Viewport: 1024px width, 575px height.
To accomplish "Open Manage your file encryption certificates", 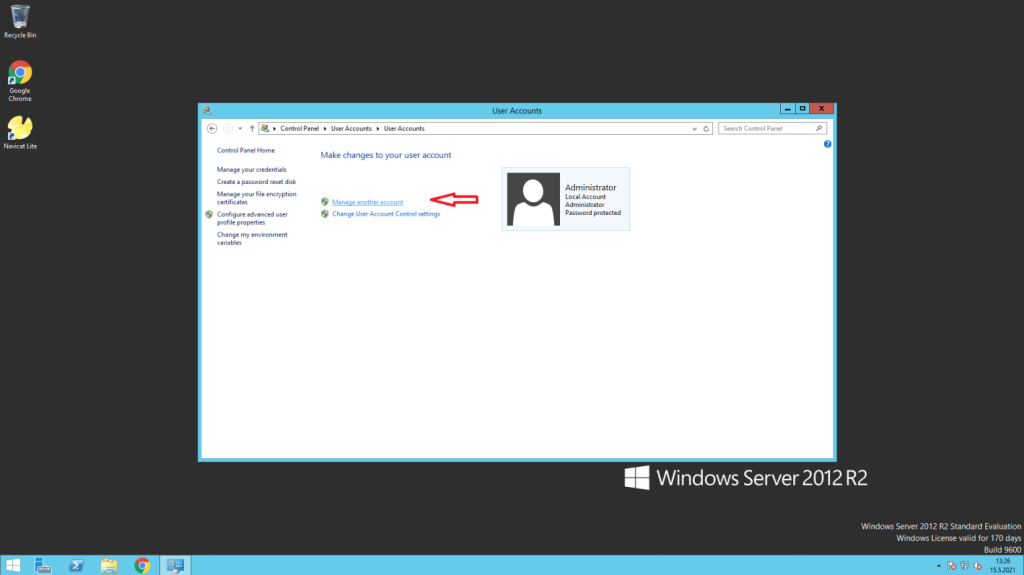I will (x=256, y=198).
